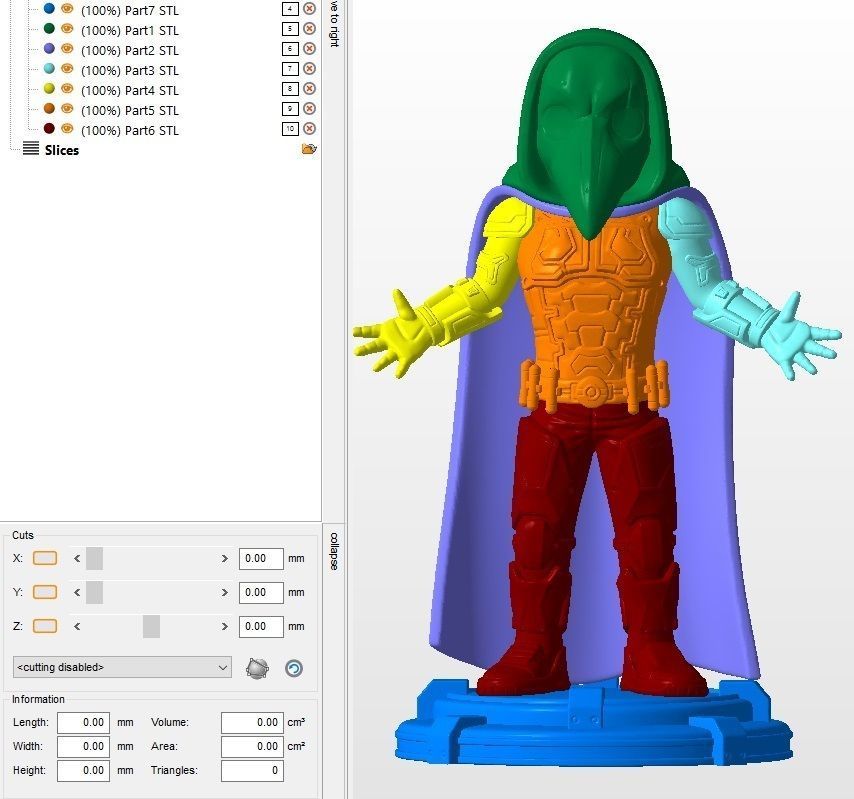The height and width of the screenshot is (799, 854).
Task: Click the blue reset cuts icon
Action: click(294, 668)
